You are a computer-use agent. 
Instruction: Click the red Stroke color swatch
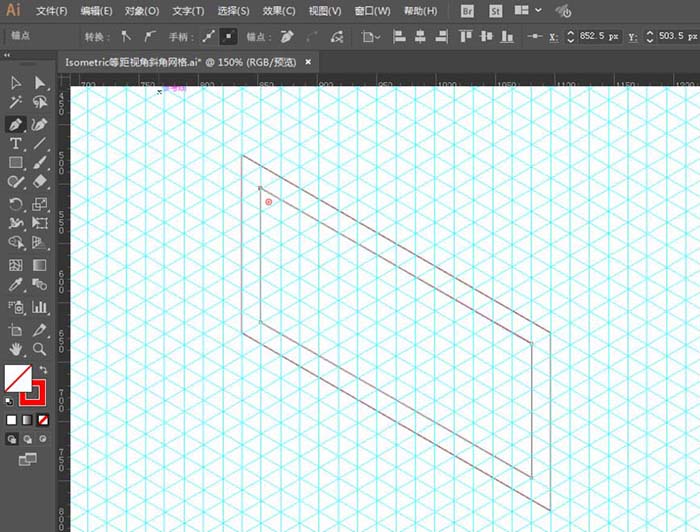[39, 399]
